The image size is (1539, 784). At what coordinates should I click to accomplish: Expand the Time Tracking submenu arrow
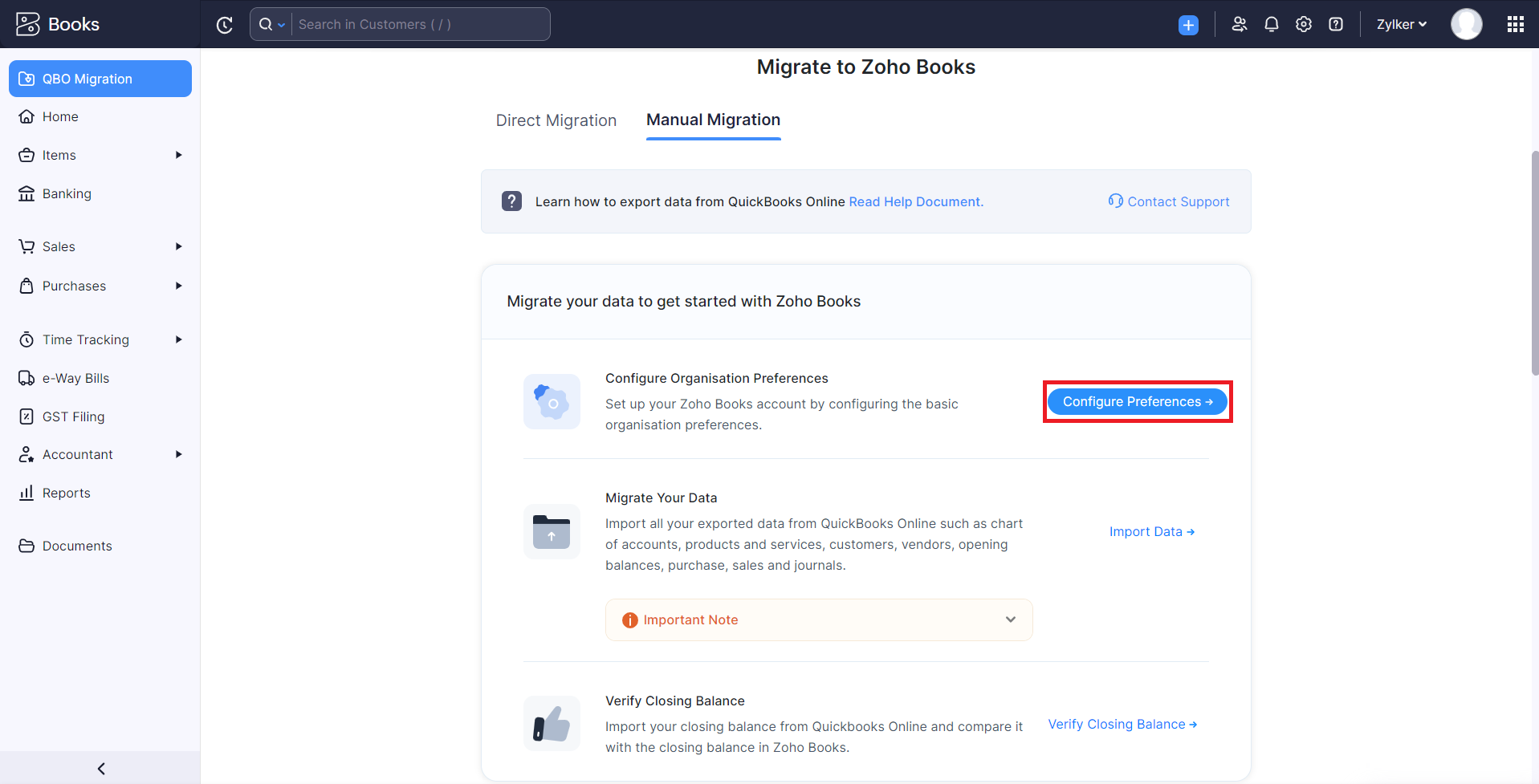[178, 339]
